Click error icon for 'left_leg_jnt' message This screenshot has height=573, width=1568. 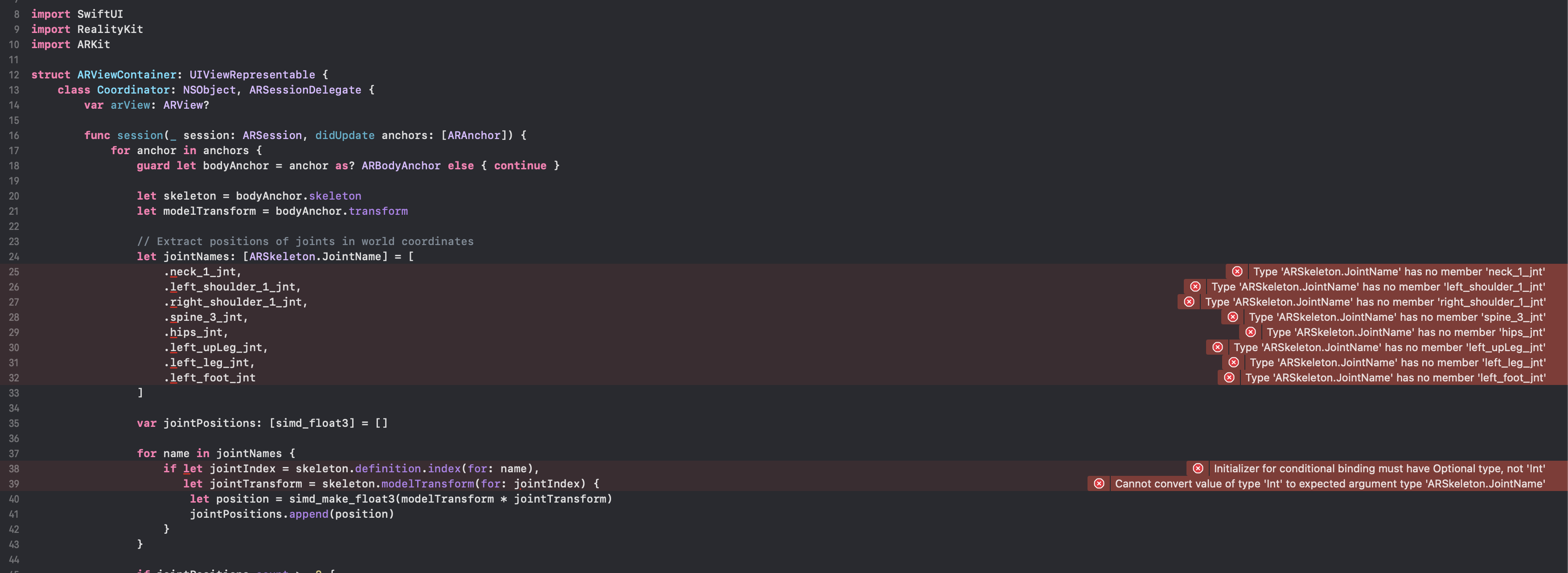(x=1233, y=363)
